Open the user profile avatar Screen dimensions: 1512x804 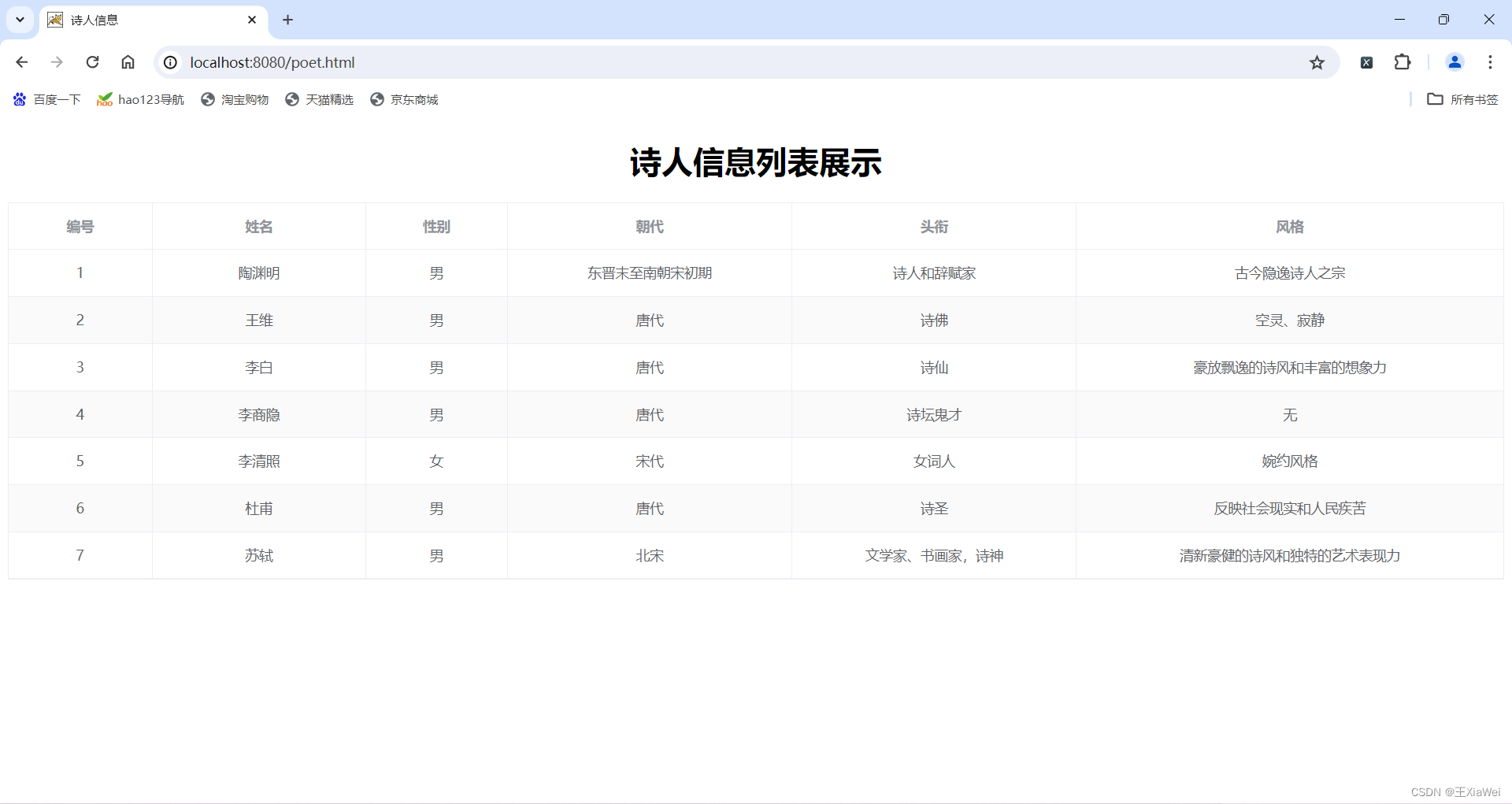click(1455, 62)
